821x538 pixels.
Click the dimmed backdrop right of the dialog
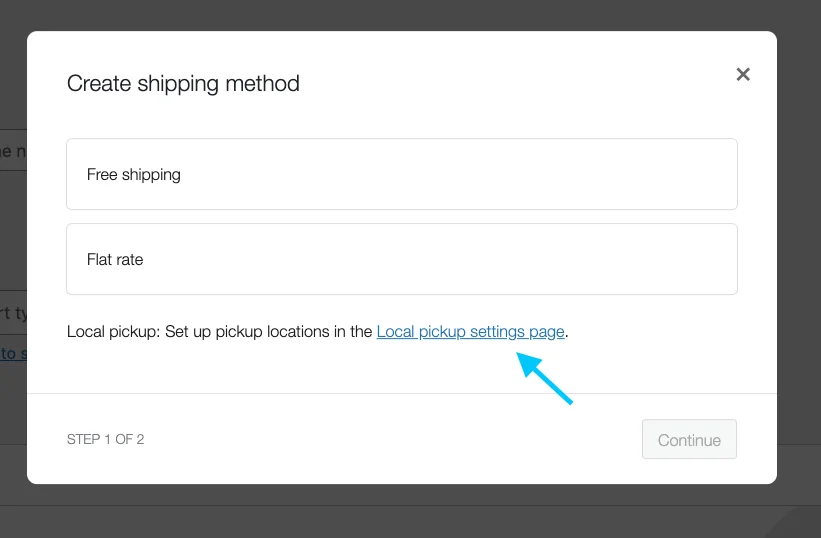click(799, 262)
